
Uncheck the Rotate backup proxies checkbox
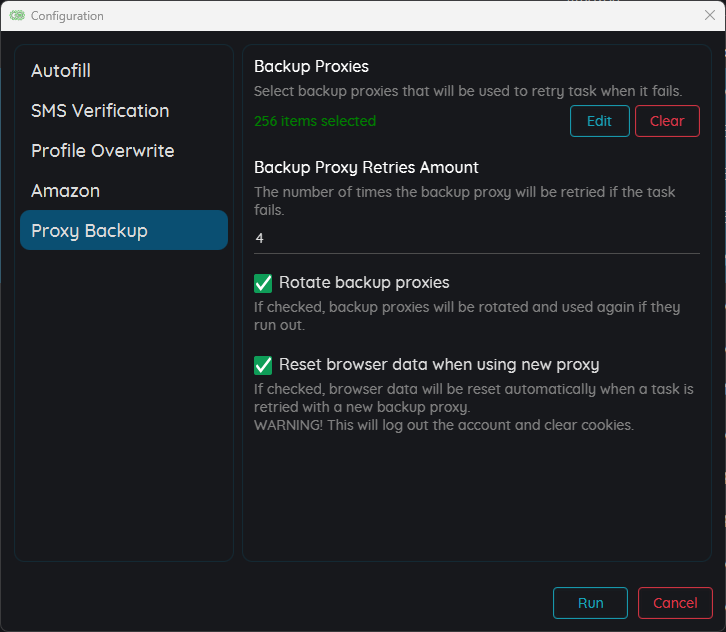pos(263,283)
